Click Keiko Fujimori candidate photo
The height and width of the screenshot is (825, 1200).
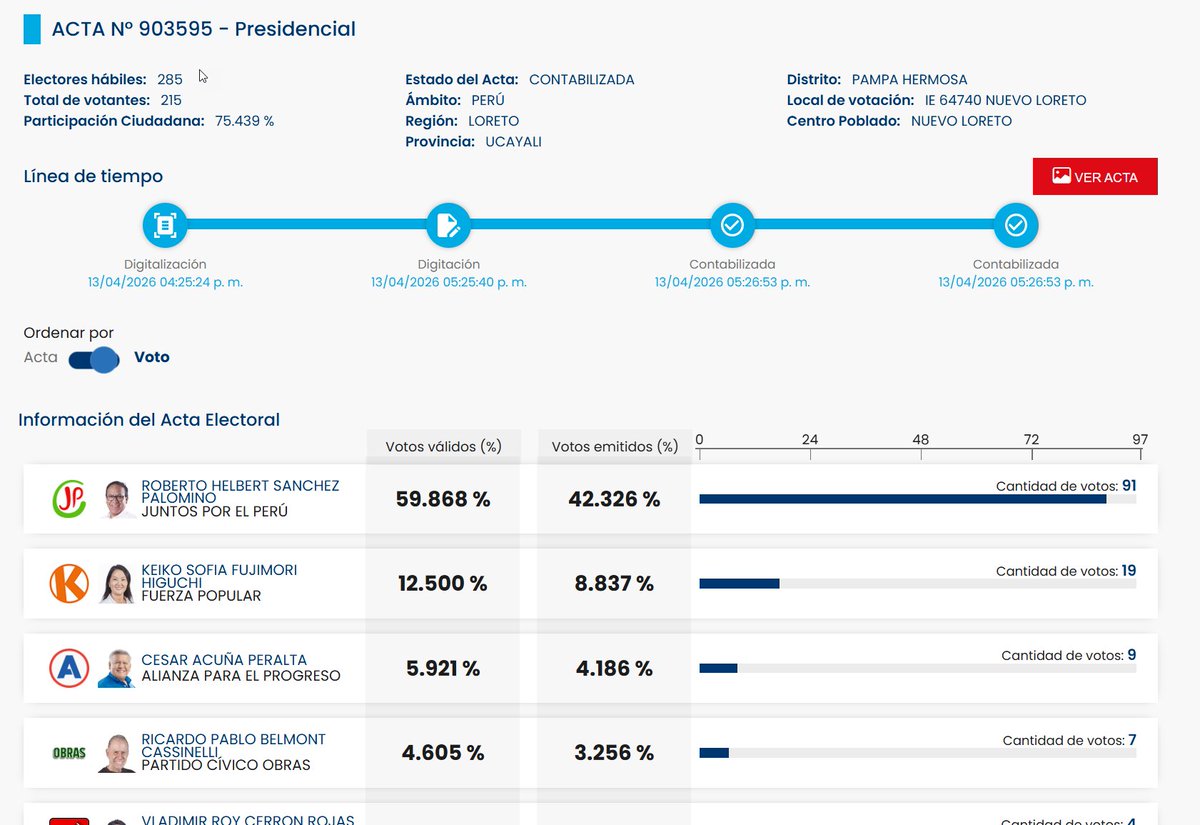(117, 584)
